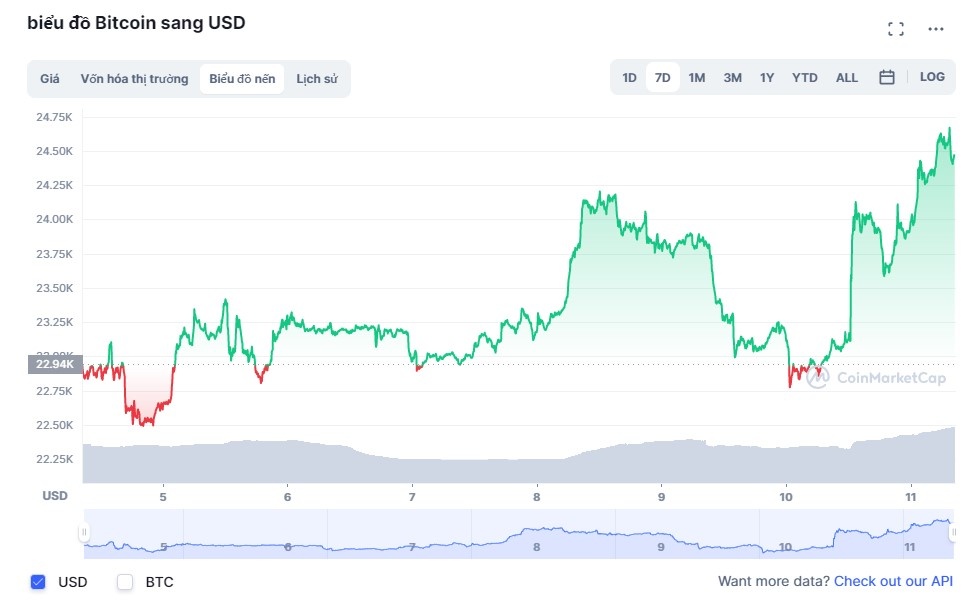
Task: Select the 1M range option
Action: 696,76
